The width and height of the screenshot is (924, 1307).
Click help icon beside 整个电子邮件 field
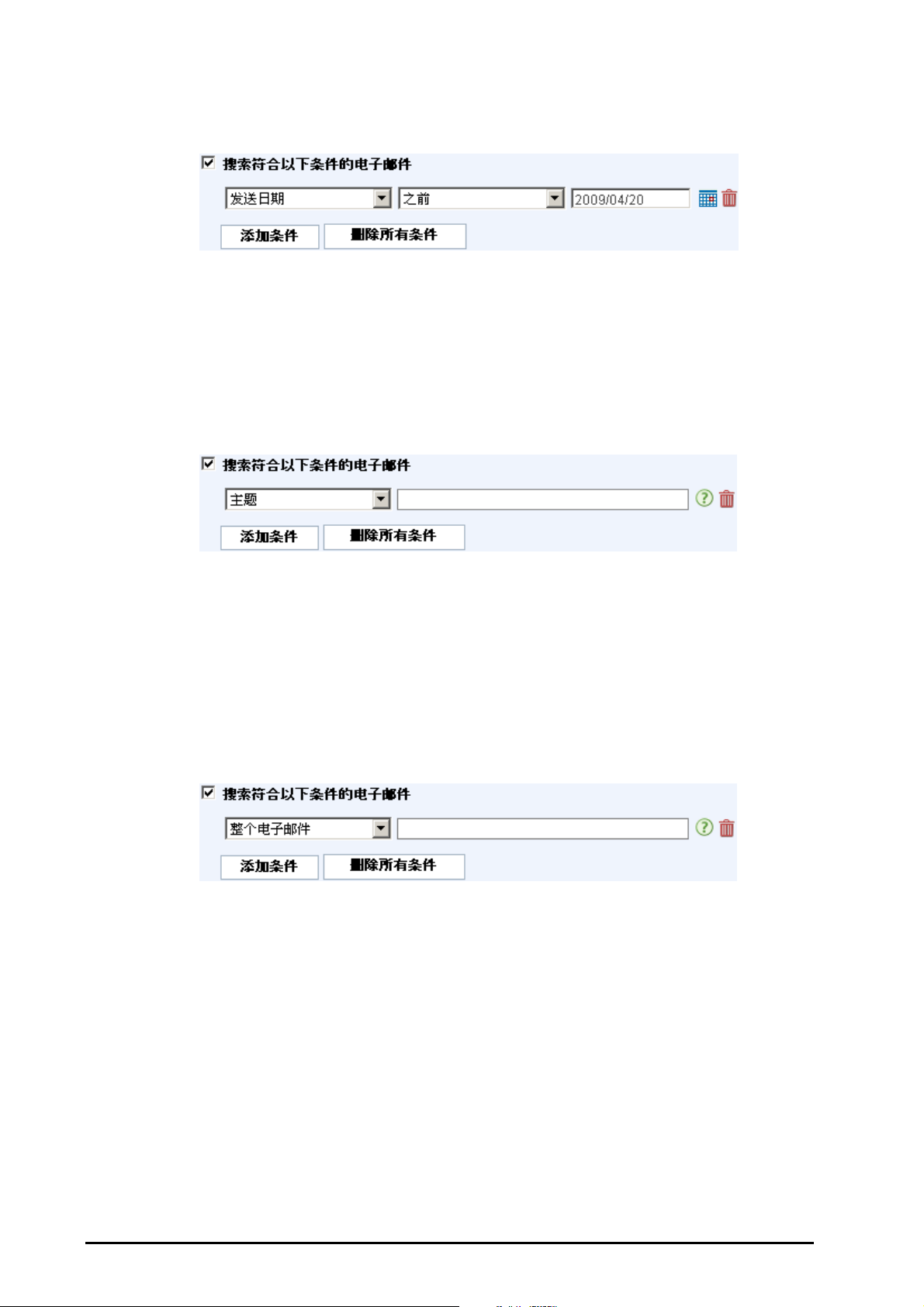pos(704,828)
